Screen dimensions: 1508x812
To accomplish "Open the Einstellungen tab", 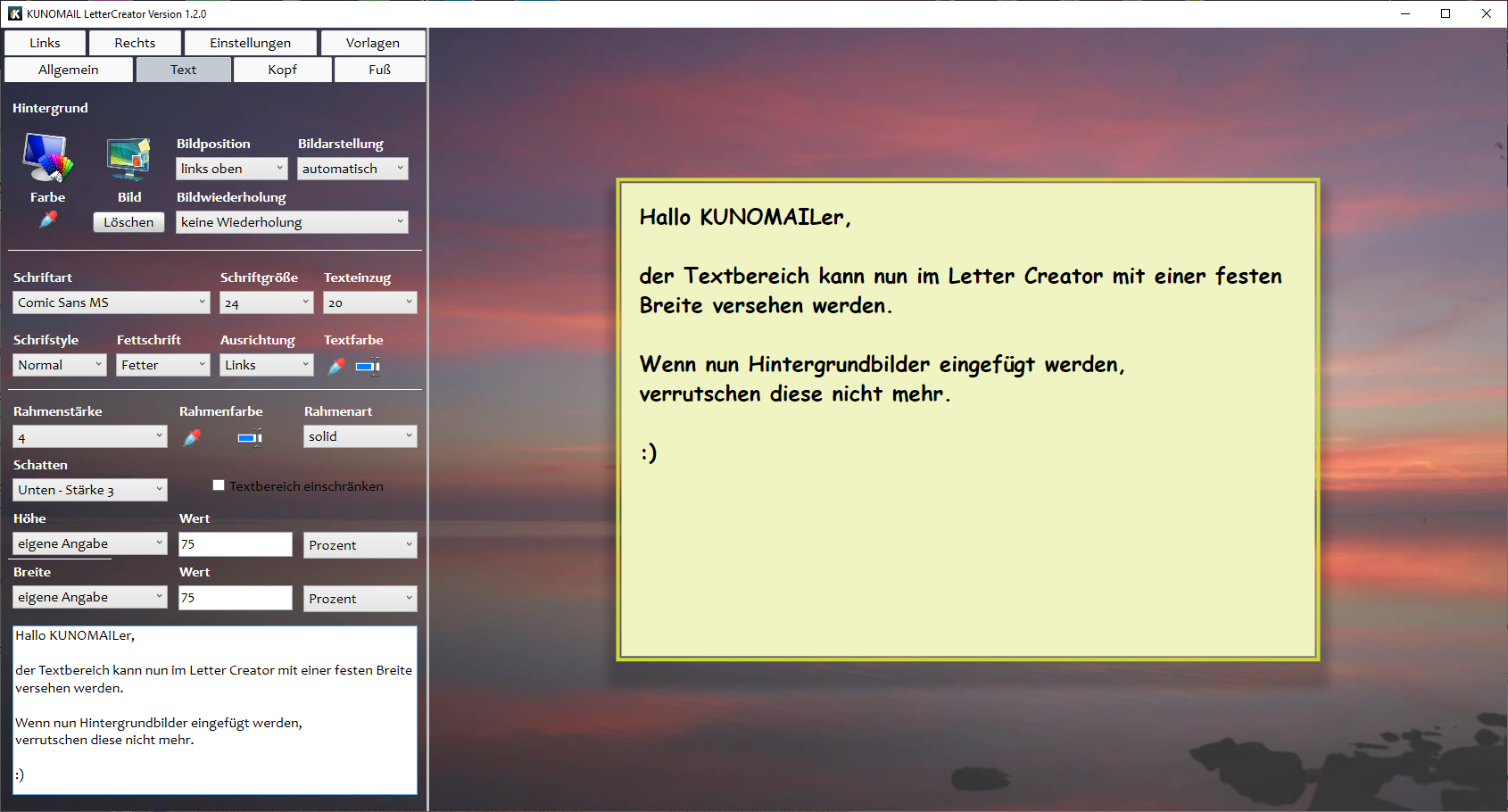I will tap(250, 43).
